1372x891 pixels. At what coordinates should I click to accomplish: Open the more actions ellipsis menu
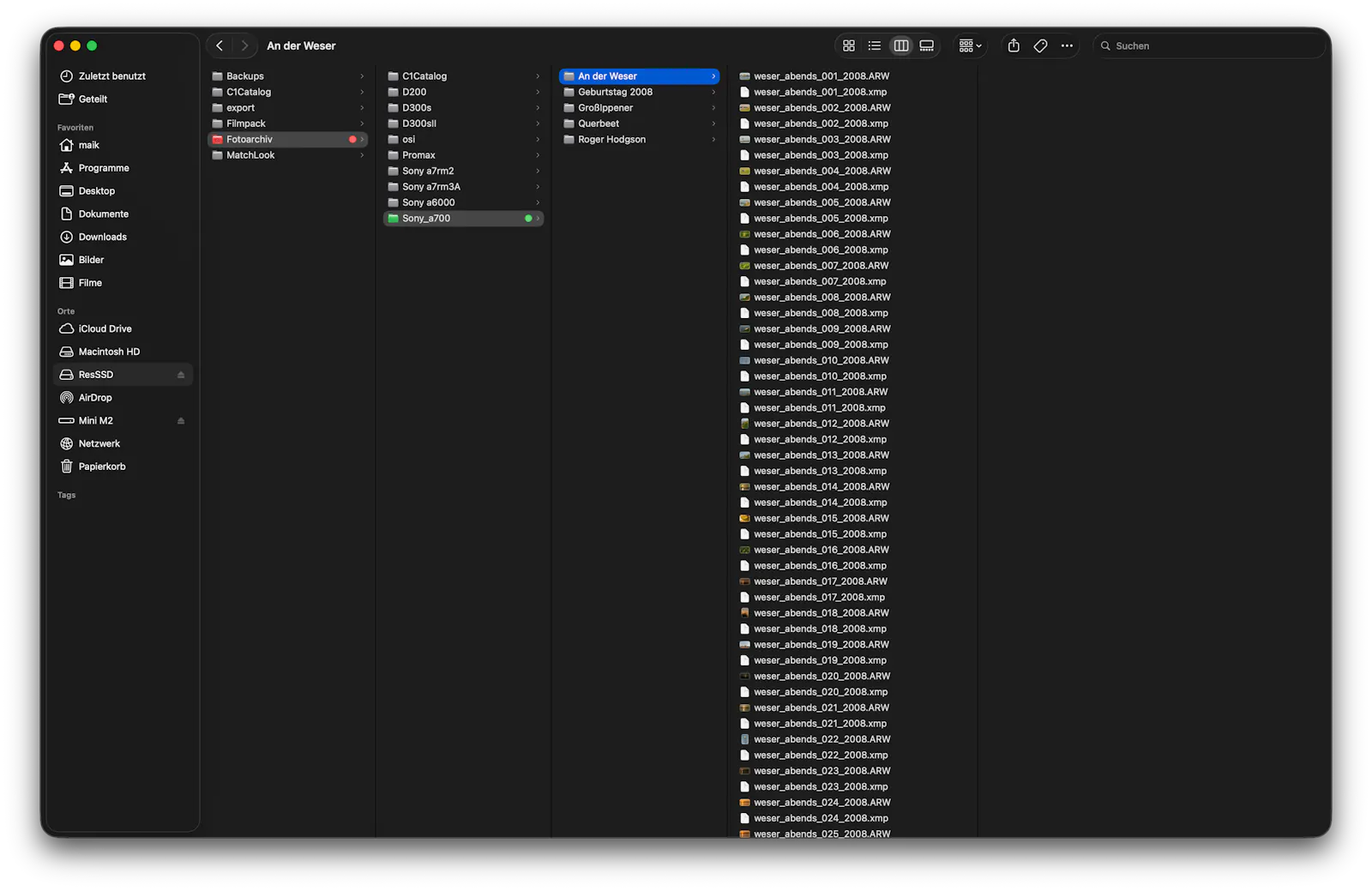click(x=1067, y=46)
